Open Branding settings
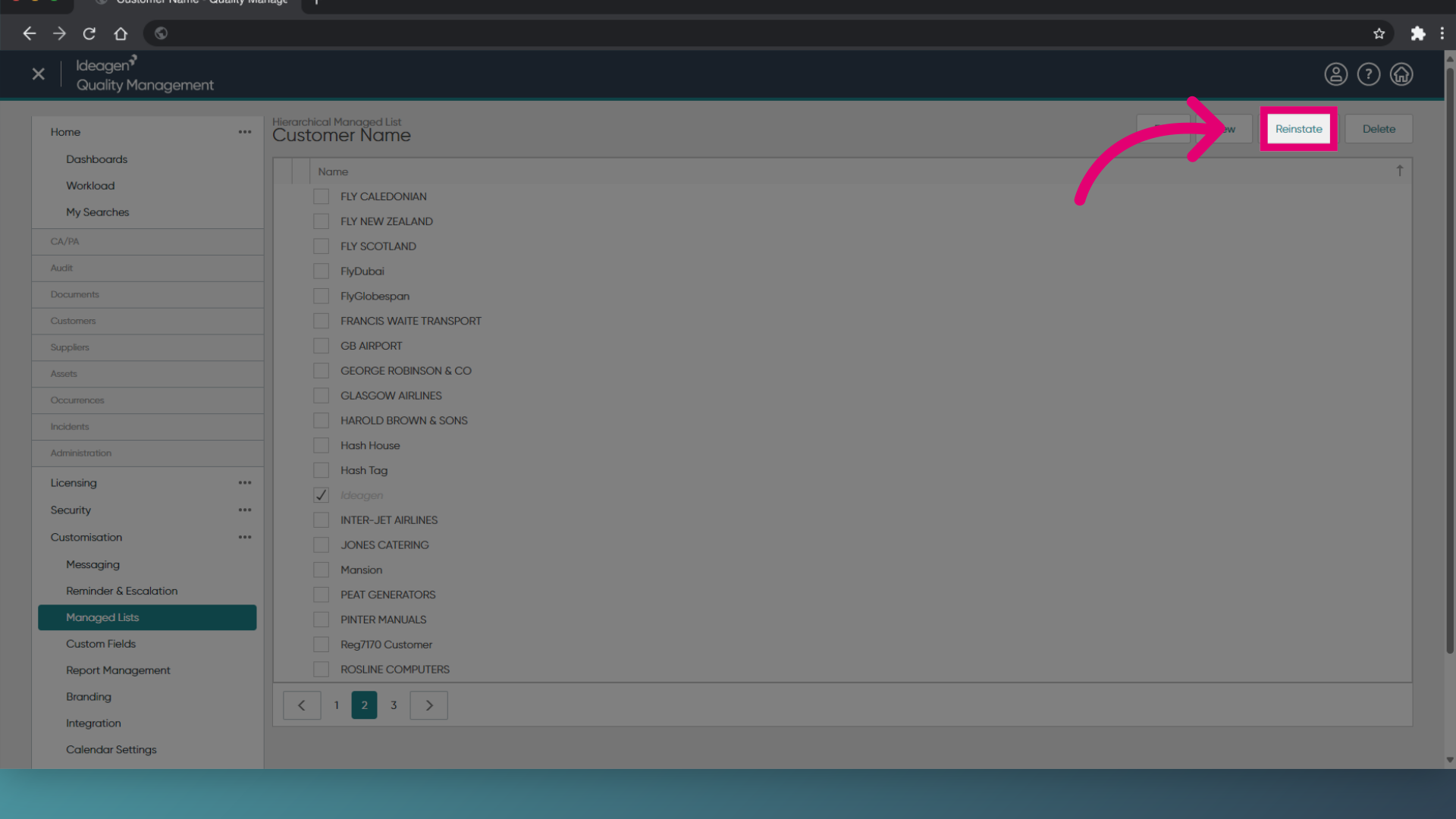 (x=88, y=697)
